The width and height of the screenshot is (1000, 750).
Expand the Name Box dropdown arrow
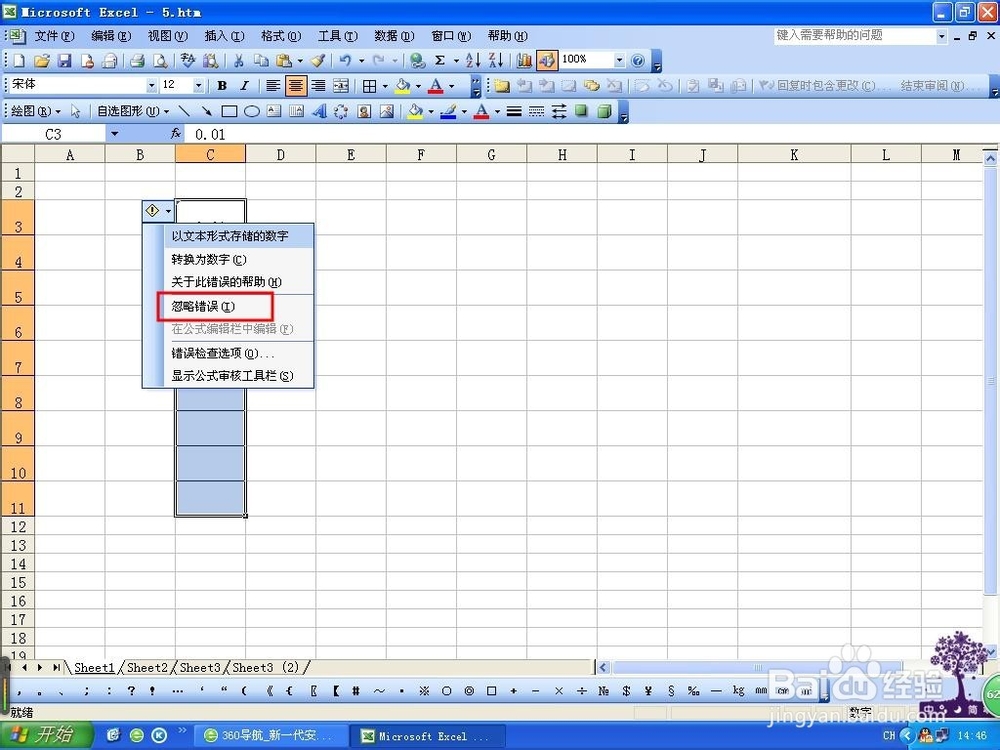tap(115, 134)
